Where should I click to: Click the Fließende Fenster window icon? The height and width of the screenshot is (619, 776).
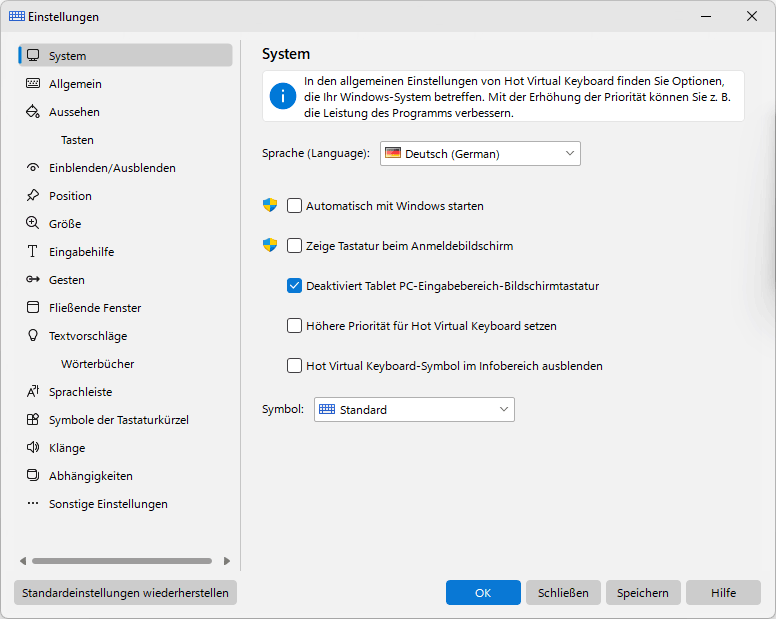[33, 307]
